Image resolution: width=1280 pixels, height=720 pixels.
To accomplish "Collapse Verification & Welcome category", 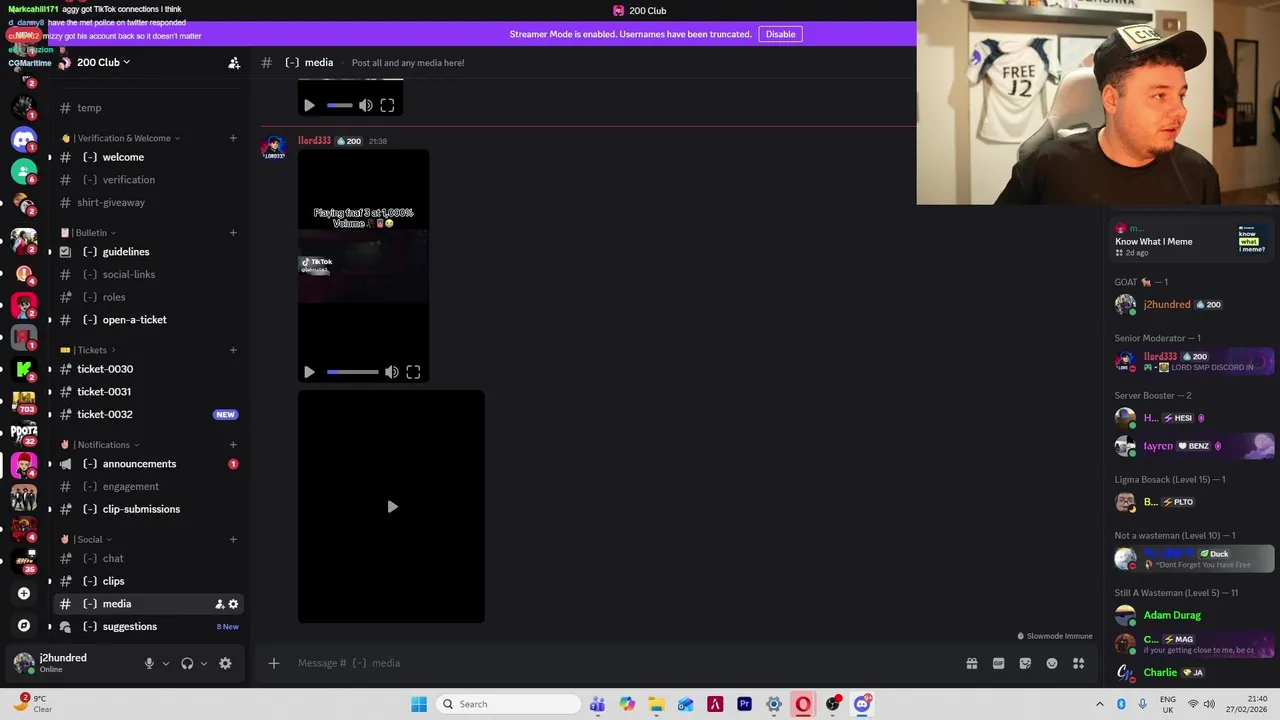I will point(120,138).
